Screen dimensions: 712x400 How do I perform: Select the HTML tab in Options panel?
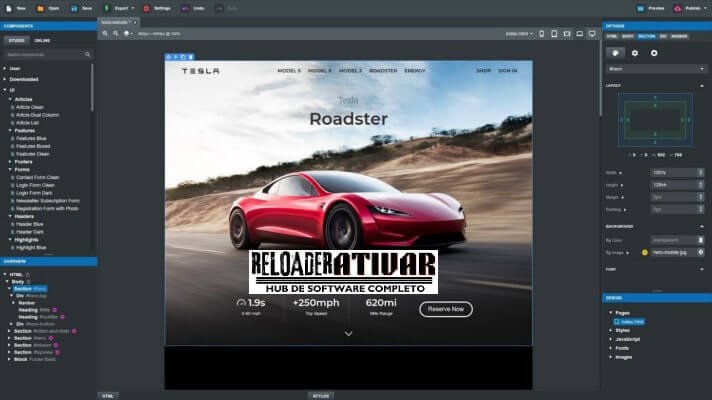(612, 36)
